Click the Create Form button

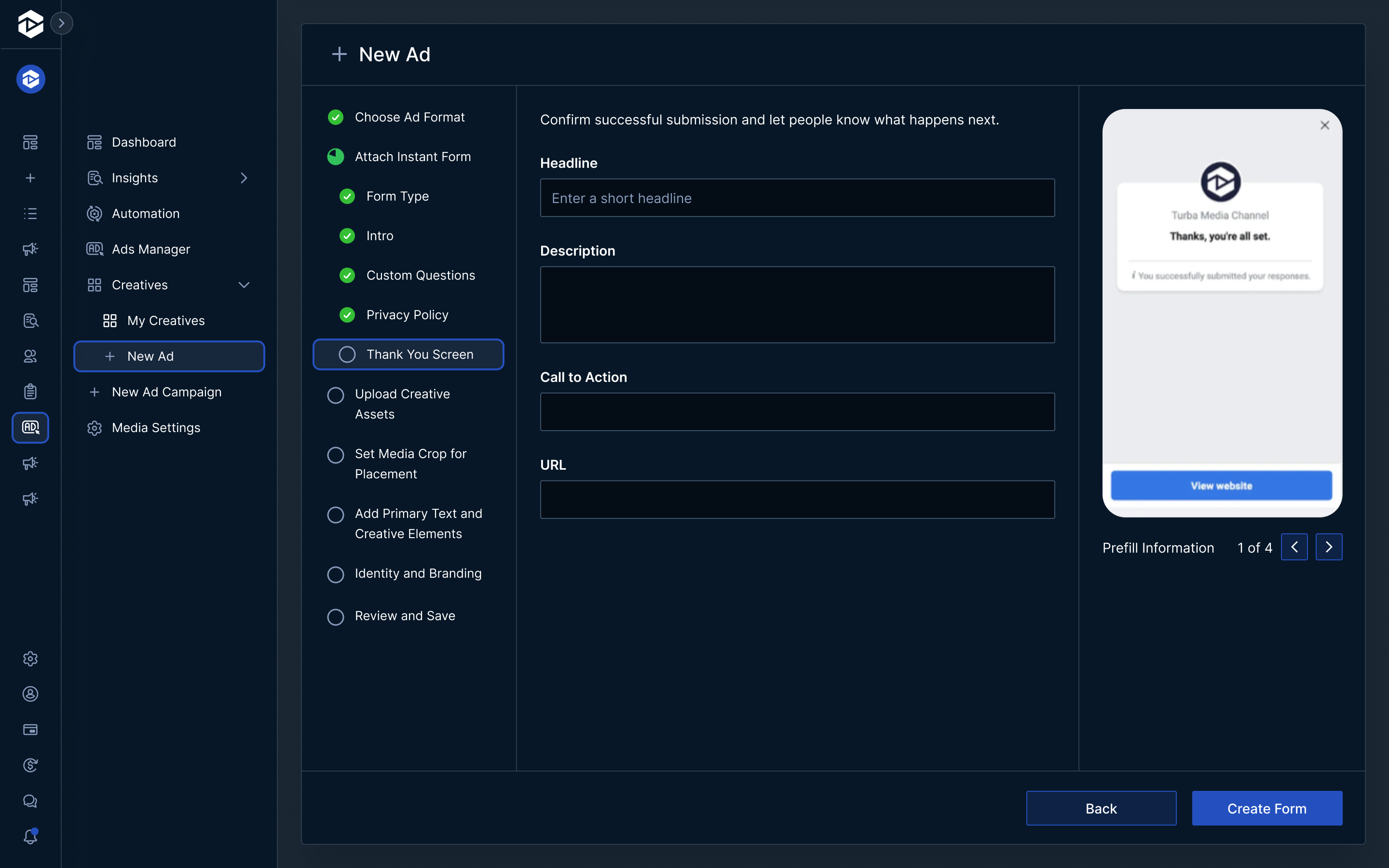click(x=1267, y=808)
